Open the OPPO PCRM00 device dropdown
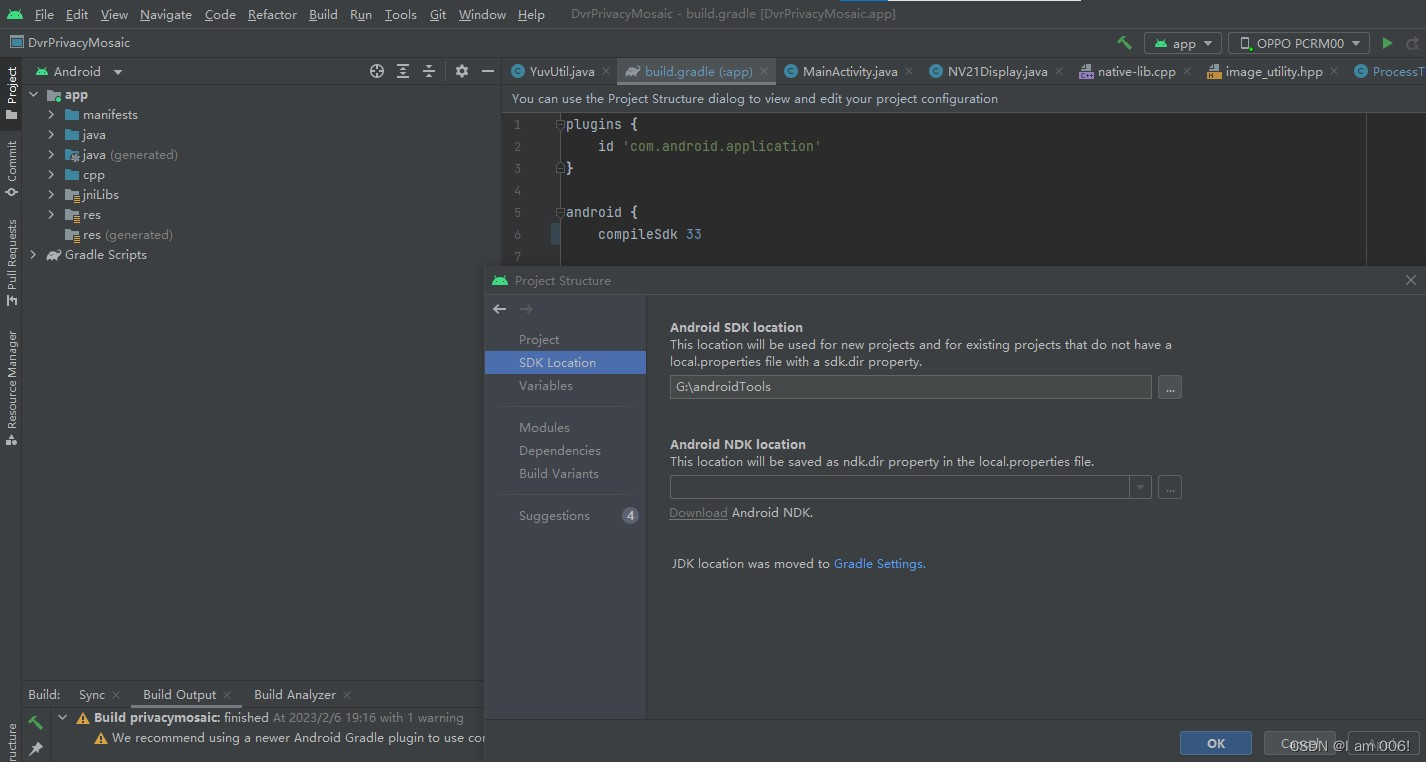Screen dimensions: 1426x762 point(1298,43)
